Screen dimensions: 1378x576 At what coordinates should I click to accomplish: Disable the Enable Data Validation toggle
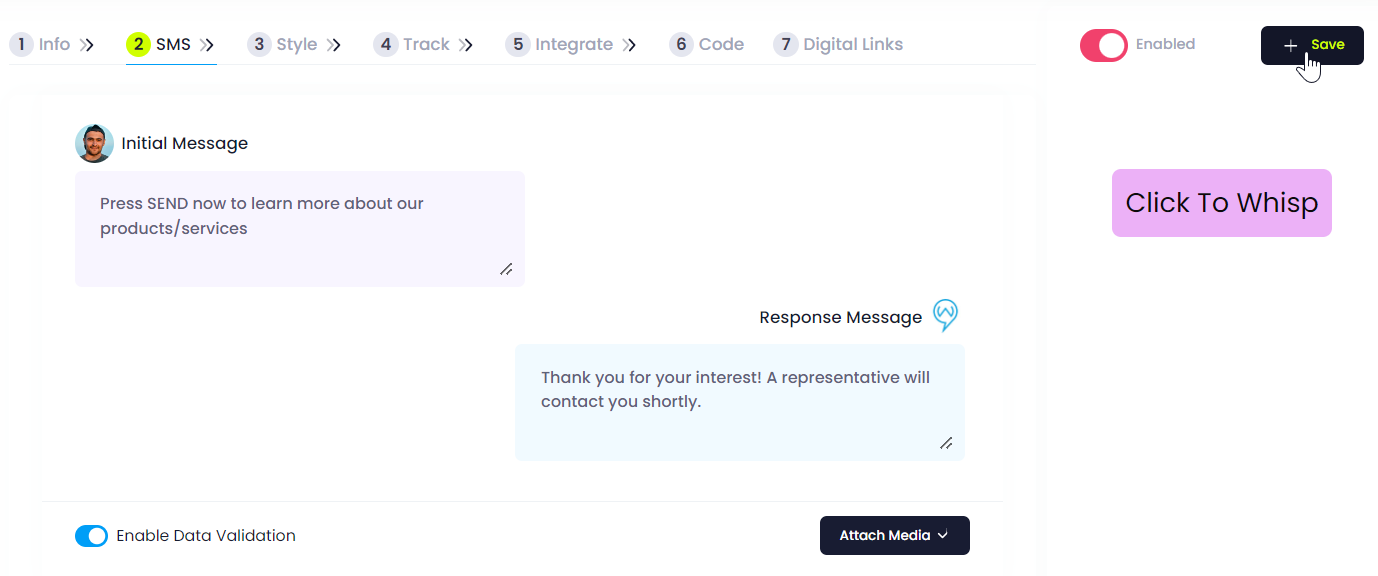(x=91, y=536)
